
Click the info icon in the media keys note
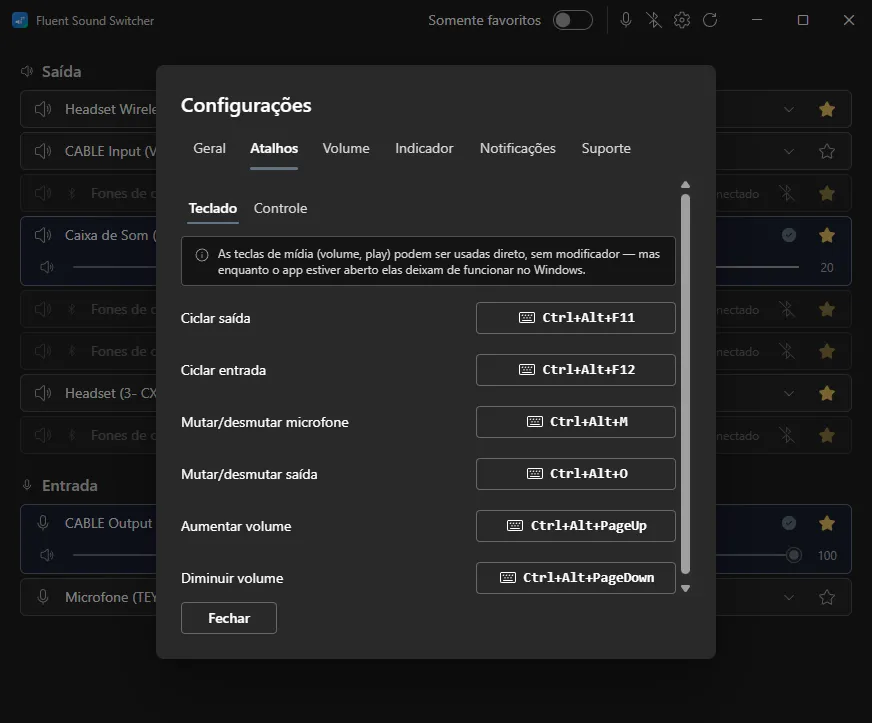coord(202,255)
